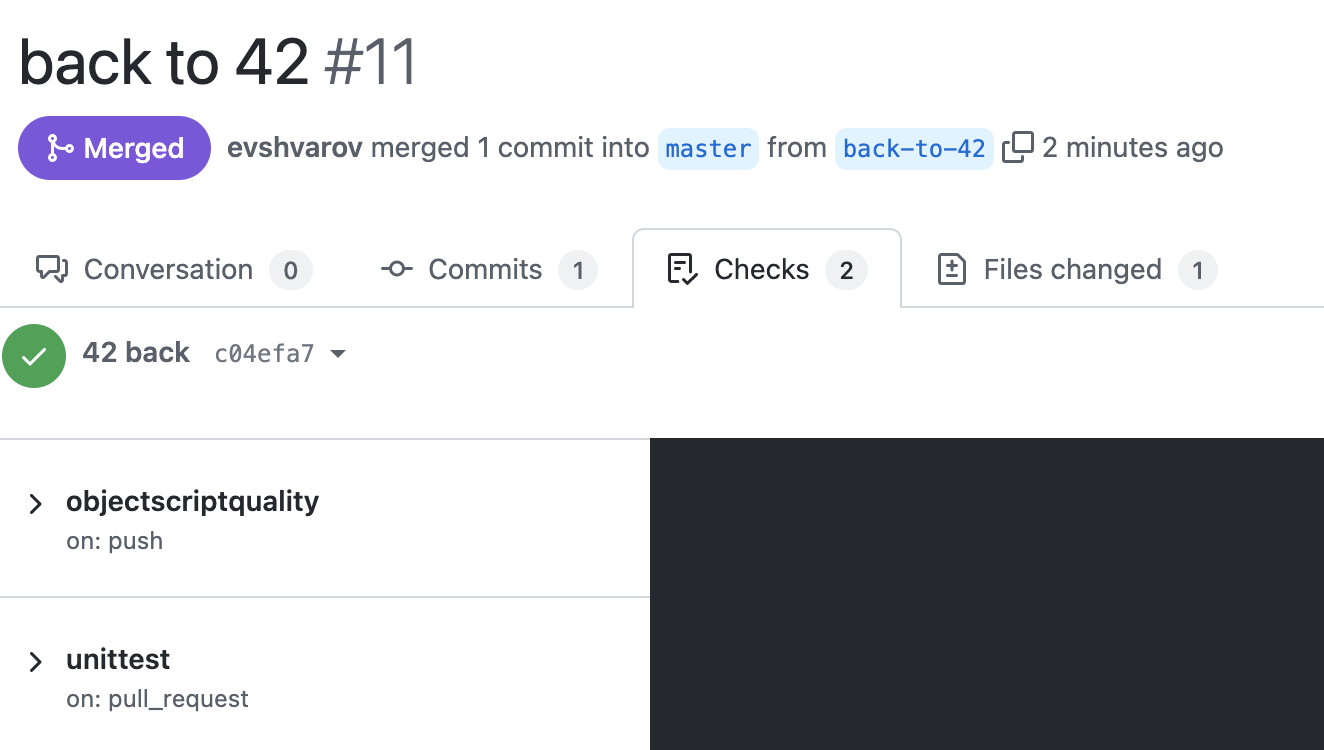Open evshvarov's user profile link
1324x750 pixels.
[294, 148]
